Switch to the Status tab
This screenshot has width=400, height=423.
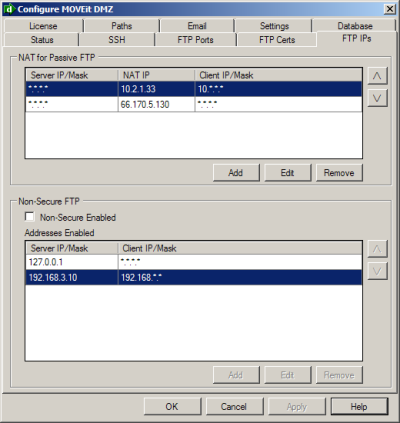(x=42, y=40)
